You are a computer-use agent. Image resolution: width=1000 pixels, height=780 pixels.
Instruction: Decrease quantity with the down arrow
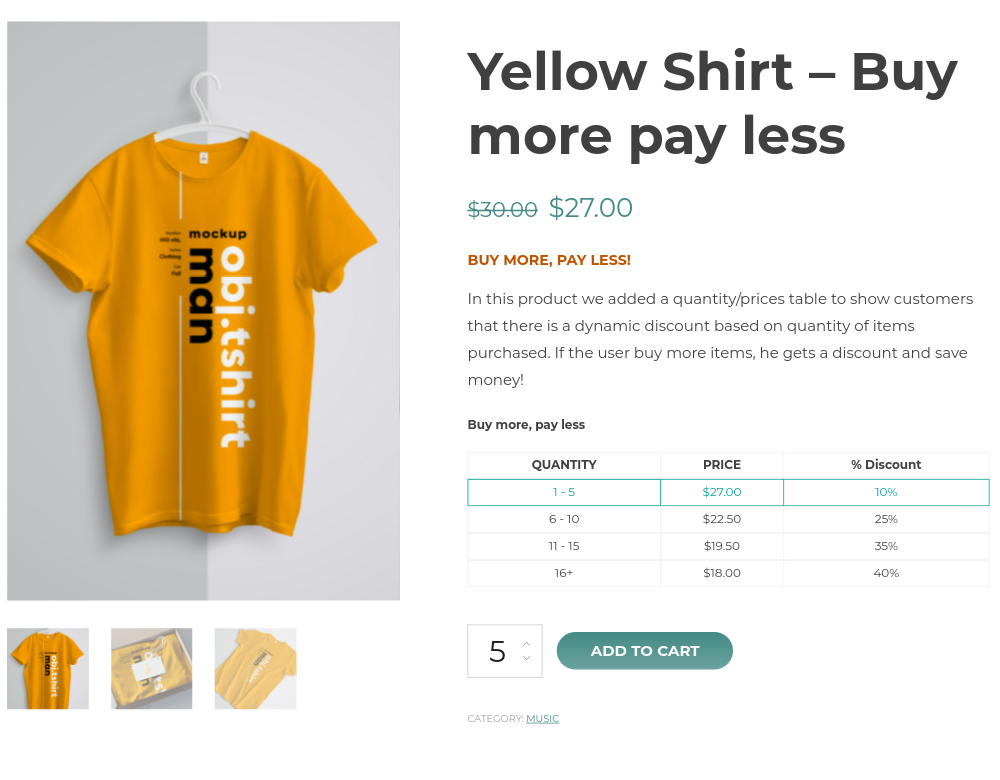pos(526,659)
